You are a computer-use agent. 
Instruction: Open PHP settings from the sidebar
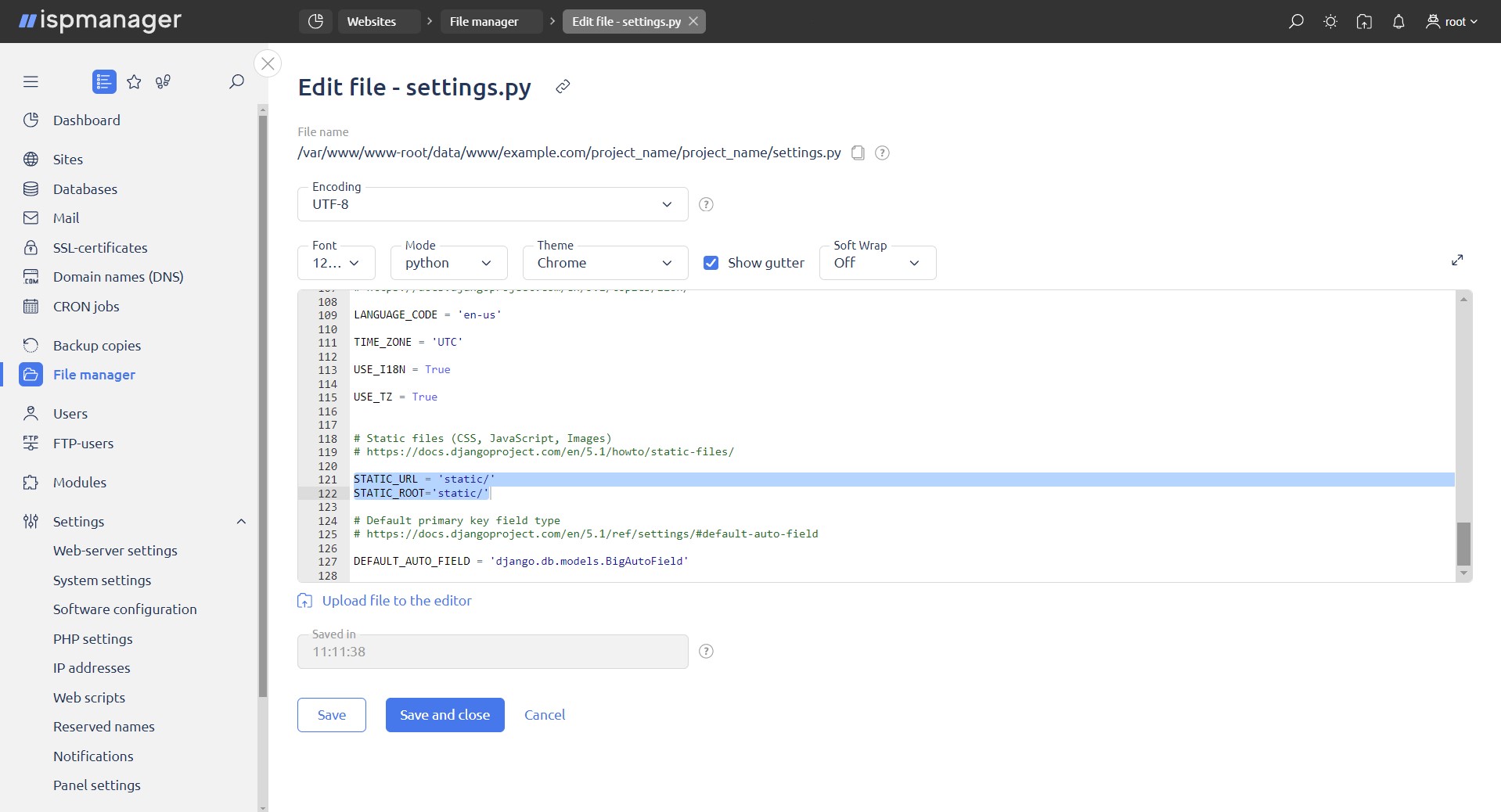click(92, 639)
